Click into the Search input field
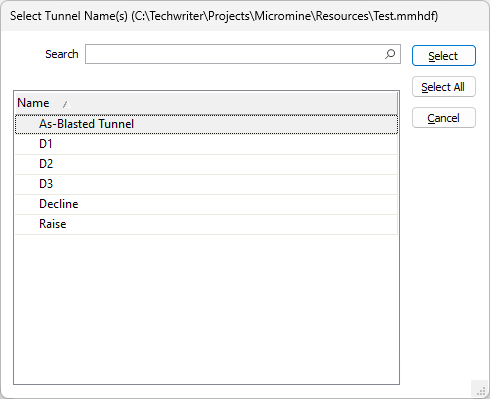Image resolution: width=490 pixels, height=399 pixels. [x=243, y=54]
